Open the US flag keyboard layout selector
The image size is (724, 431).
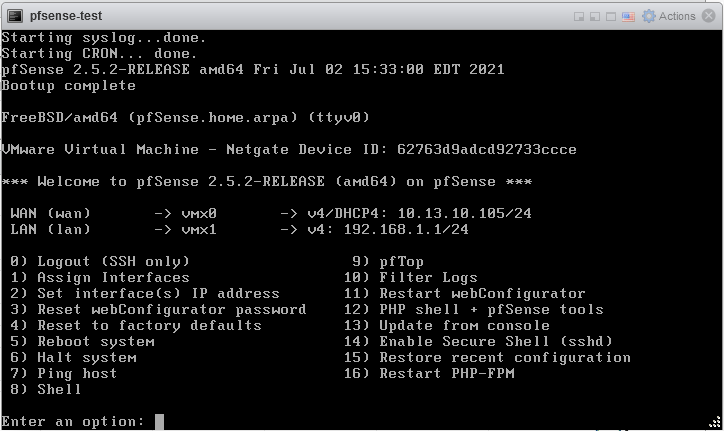pos(628,17)
